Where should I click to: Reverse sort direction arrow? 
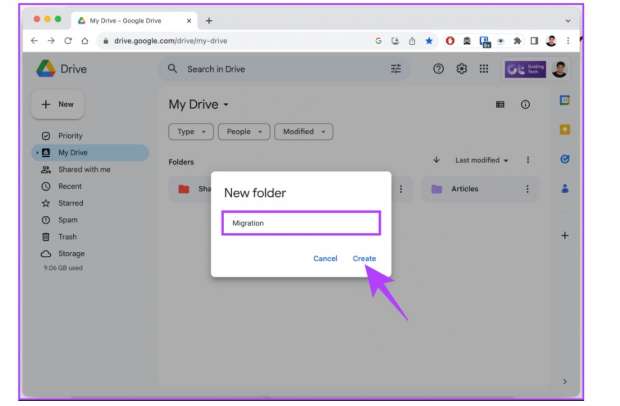point(436,160)
